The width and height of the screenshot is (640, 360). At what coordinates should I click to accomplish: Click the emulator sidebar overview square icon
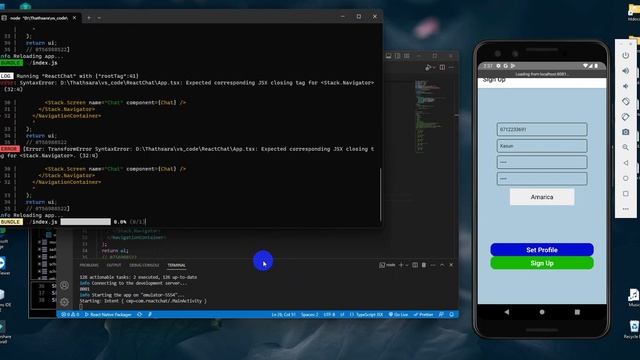click(626, 193)
